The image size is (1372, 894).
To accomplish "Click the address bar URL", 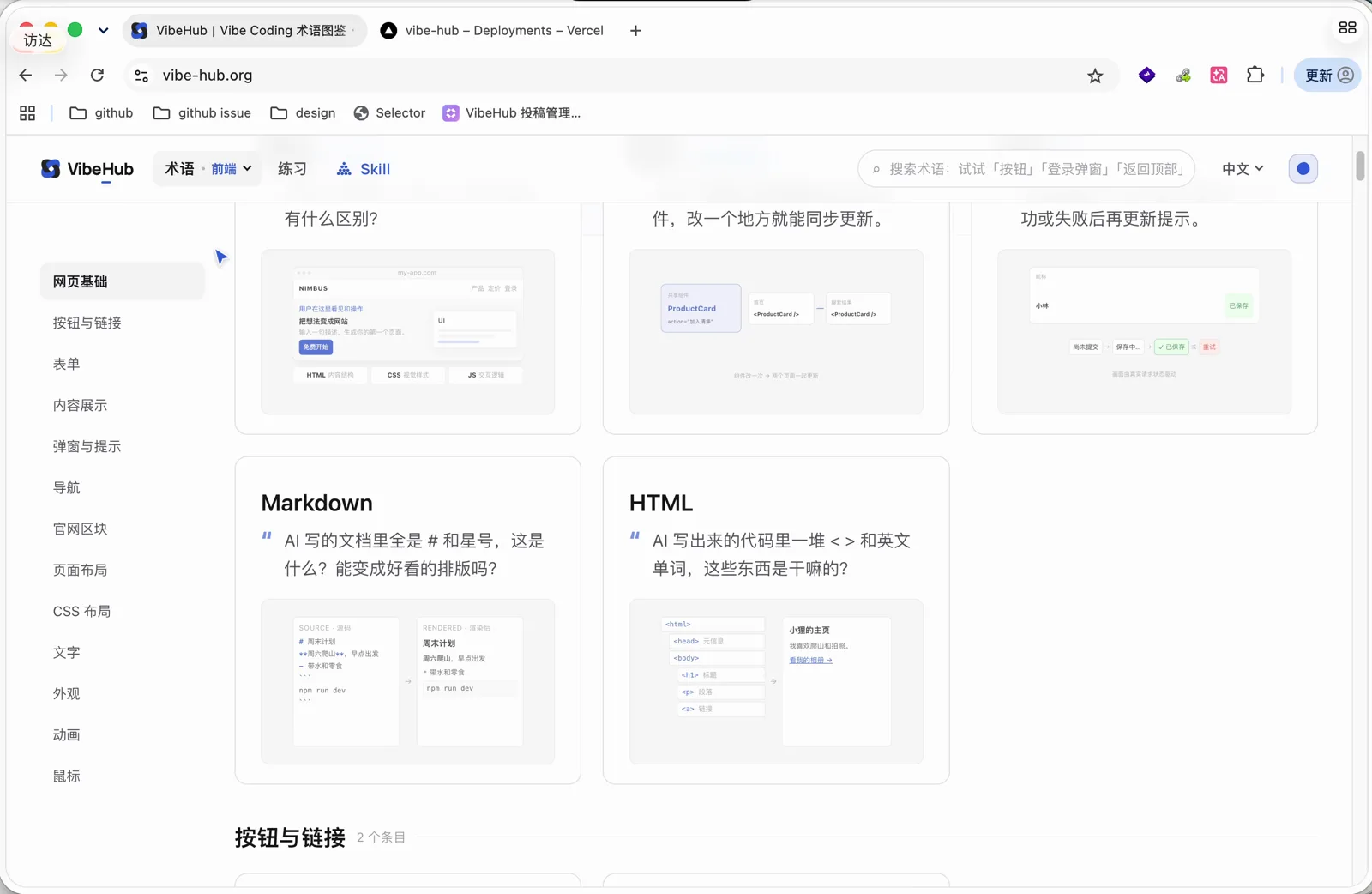I will click(x=208, y=76).
